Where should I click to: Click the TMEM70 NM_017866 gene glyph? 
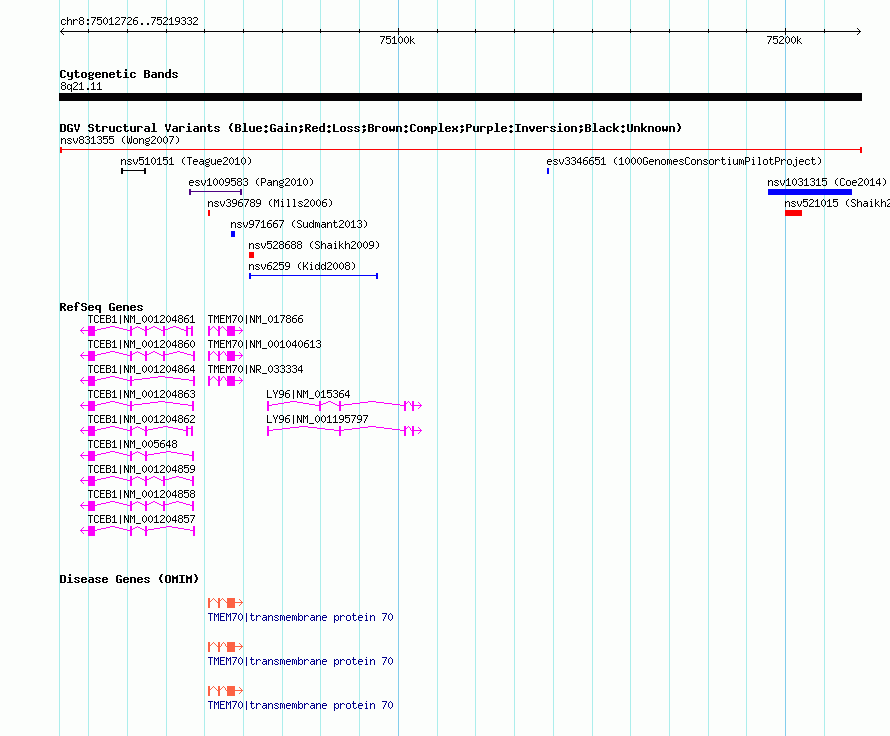(x=225, y=331)
